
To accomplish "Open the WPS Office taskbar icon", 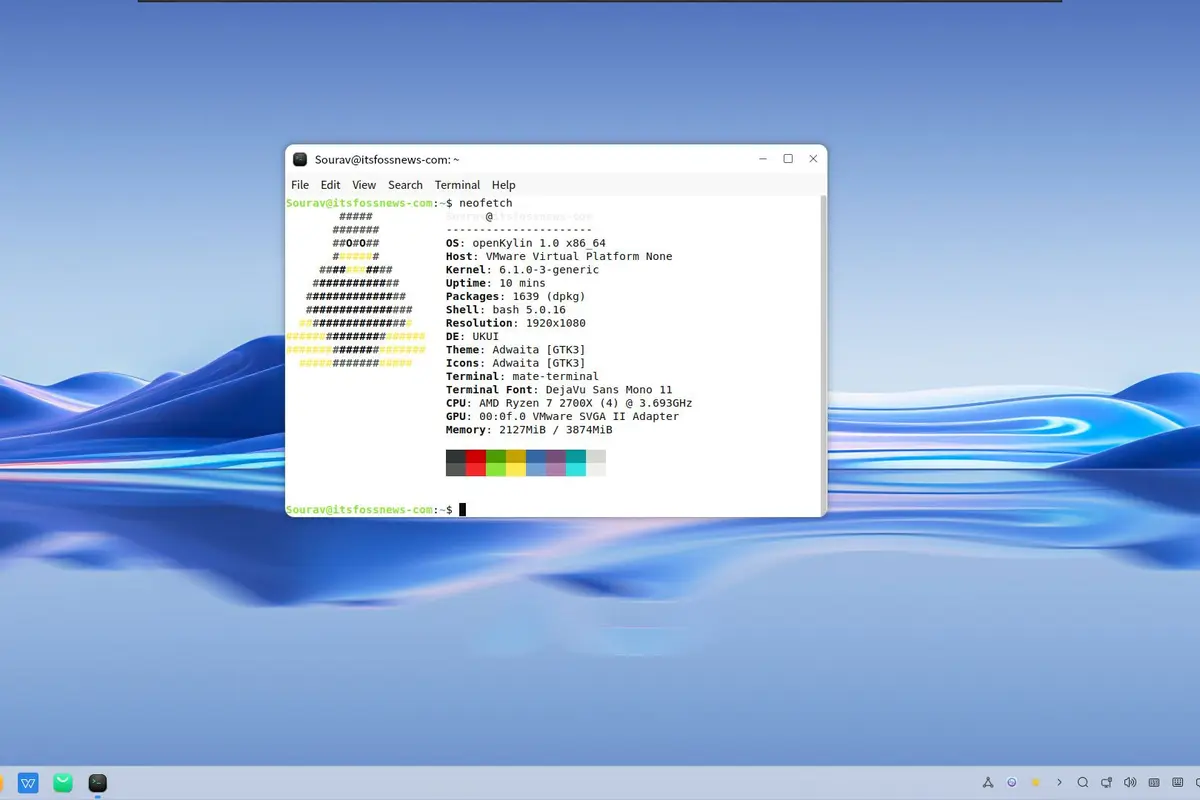I will pyautogui.click(x=28, y=783).
